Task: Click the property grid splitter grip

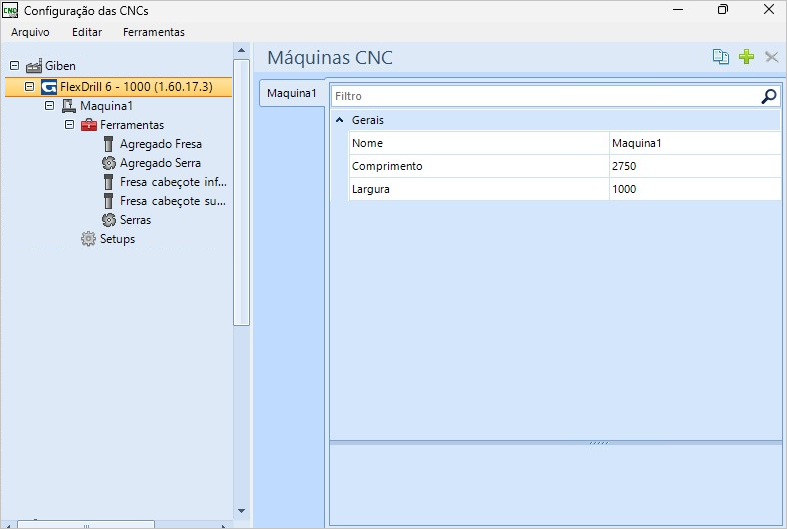Action: click(x=598, y=443)
